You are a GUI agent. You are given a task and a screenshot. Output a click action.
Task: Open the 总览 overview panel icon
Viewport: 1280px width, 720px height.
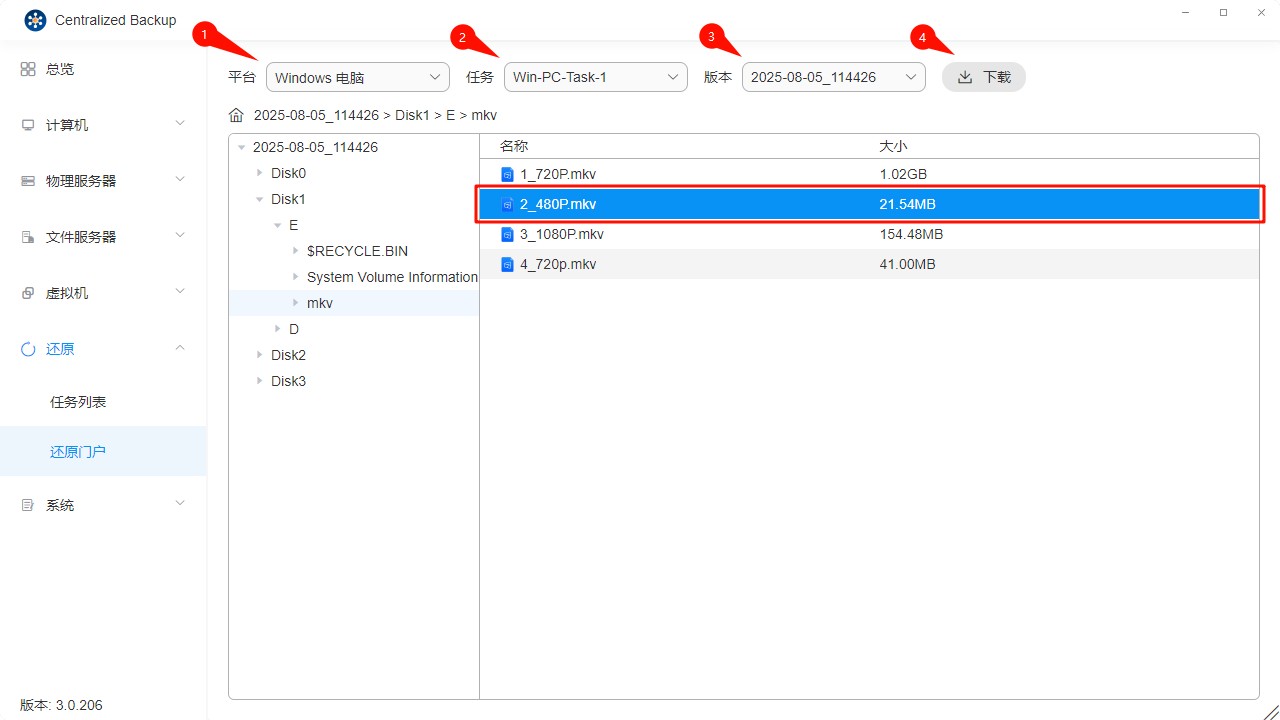[x=27, y=68]
